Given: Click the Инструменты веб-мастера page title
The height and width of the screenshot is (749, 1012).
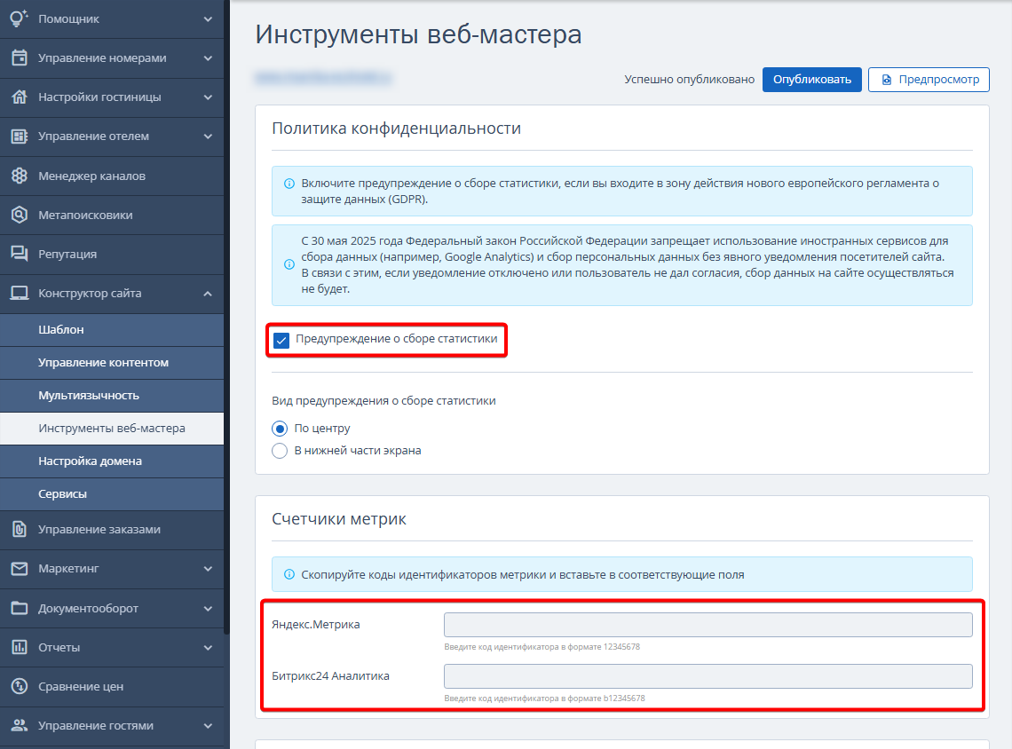Looking at the screenshot, I should [418, 34].
